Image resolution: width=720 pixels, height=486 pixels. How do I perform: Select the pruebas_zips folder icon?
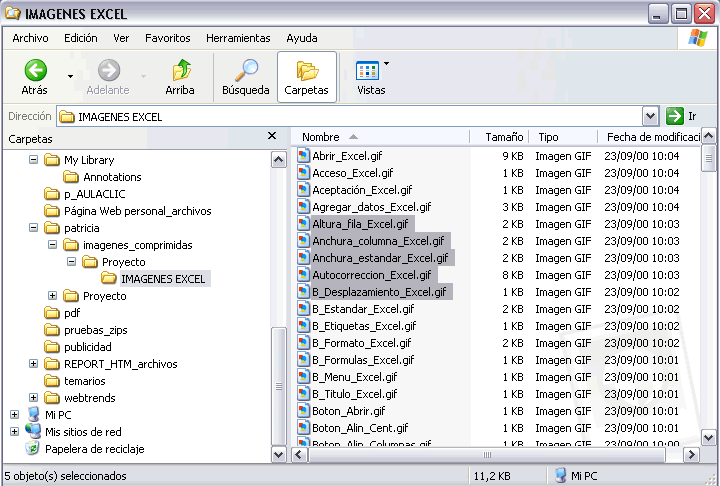pos(52,330)
